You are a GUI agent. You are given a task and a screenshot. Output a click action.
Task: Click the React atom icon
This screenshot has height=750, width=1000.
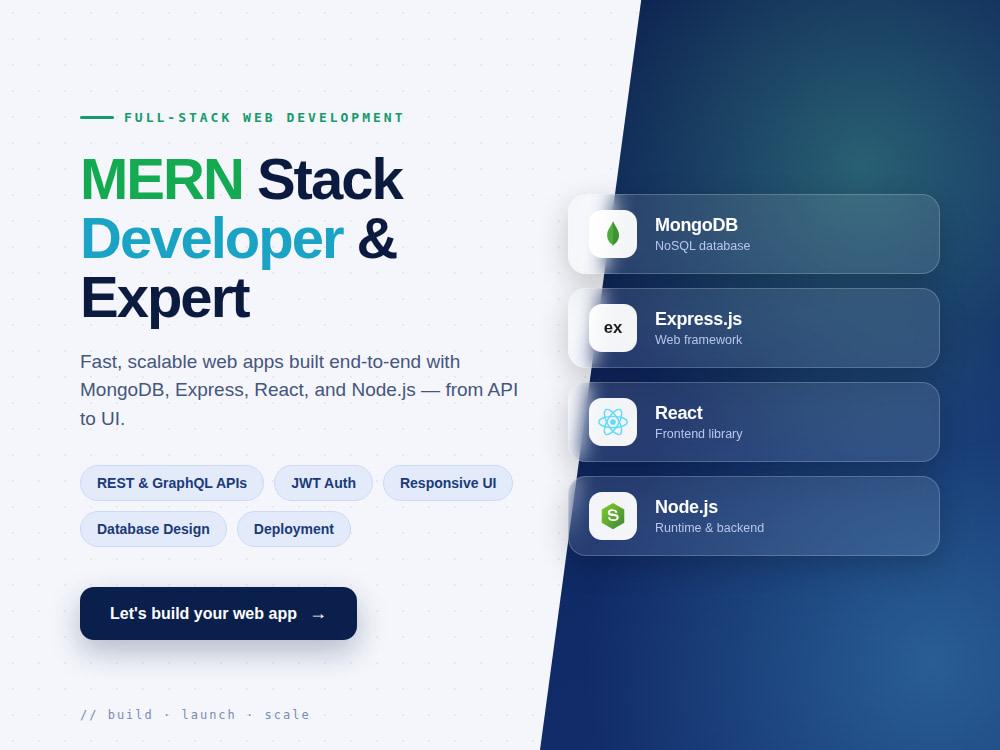(x=612, y=422)
